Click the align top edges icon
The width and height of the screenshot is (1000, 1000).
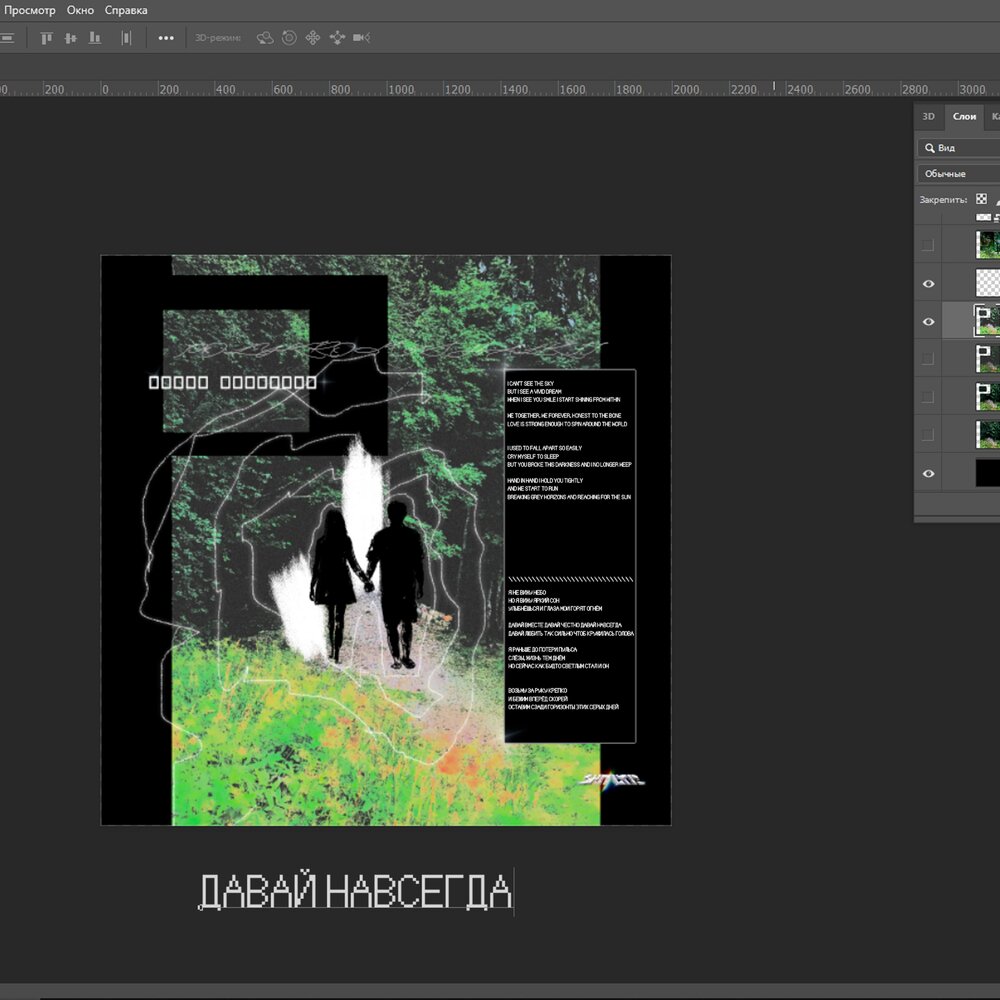[x=46, y=38]
